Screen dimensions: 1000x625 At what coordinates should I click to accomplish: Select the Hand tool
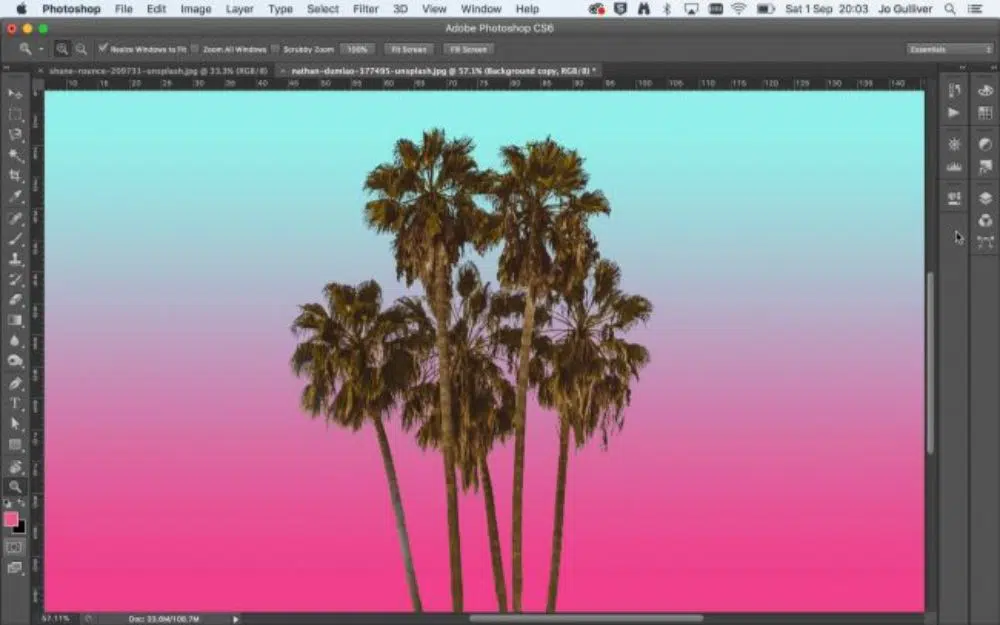(15, 466)
